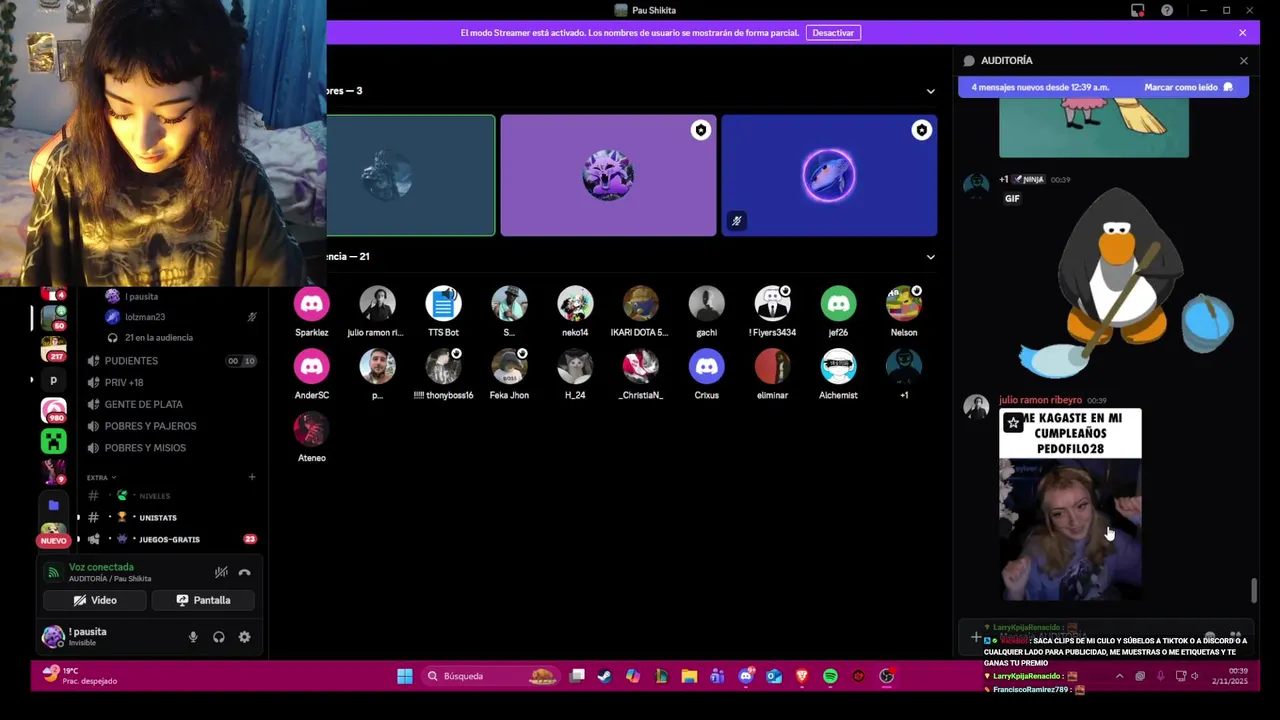1280x720 pixels.
Task: Toggle headphone deafen in user panel
Action: (x=219, y=637)
